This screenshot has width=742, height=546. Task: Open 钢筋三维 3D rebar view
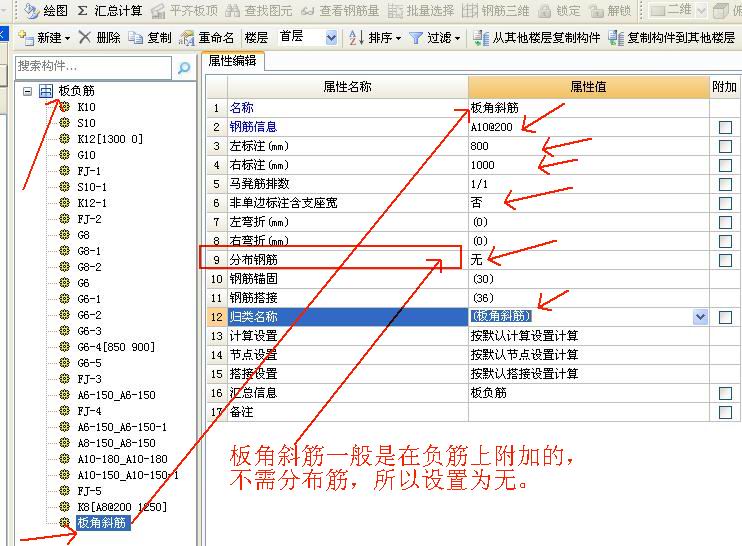click(495, 10)
